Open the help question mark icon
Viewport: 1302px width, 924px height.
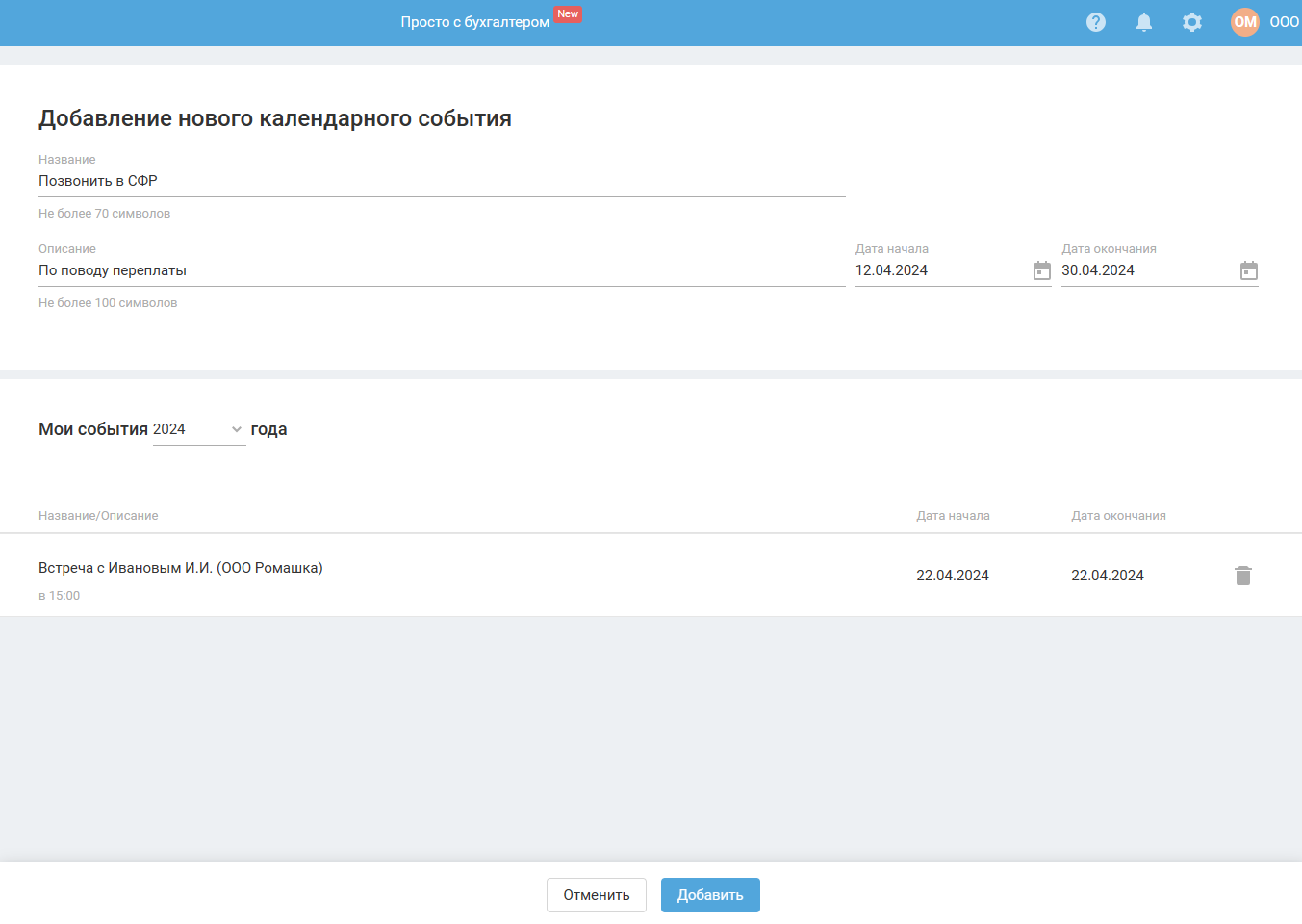[1096, 22]
